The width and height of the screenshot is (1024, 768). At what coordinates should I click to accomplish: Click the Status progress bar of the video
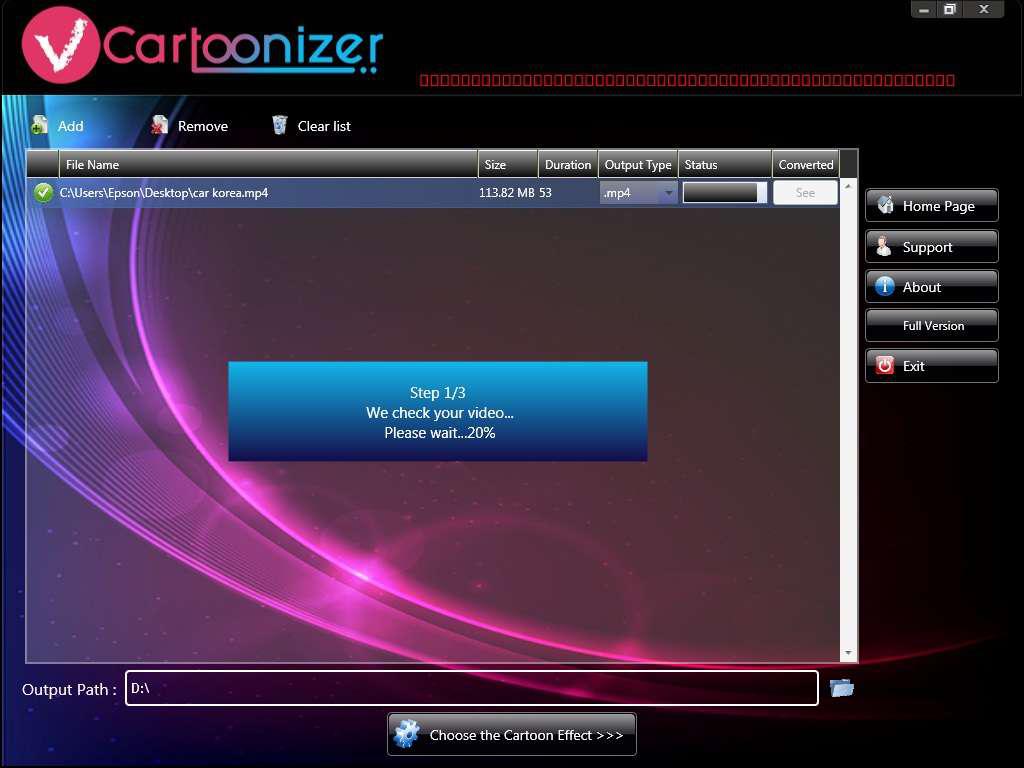point(723,192)
